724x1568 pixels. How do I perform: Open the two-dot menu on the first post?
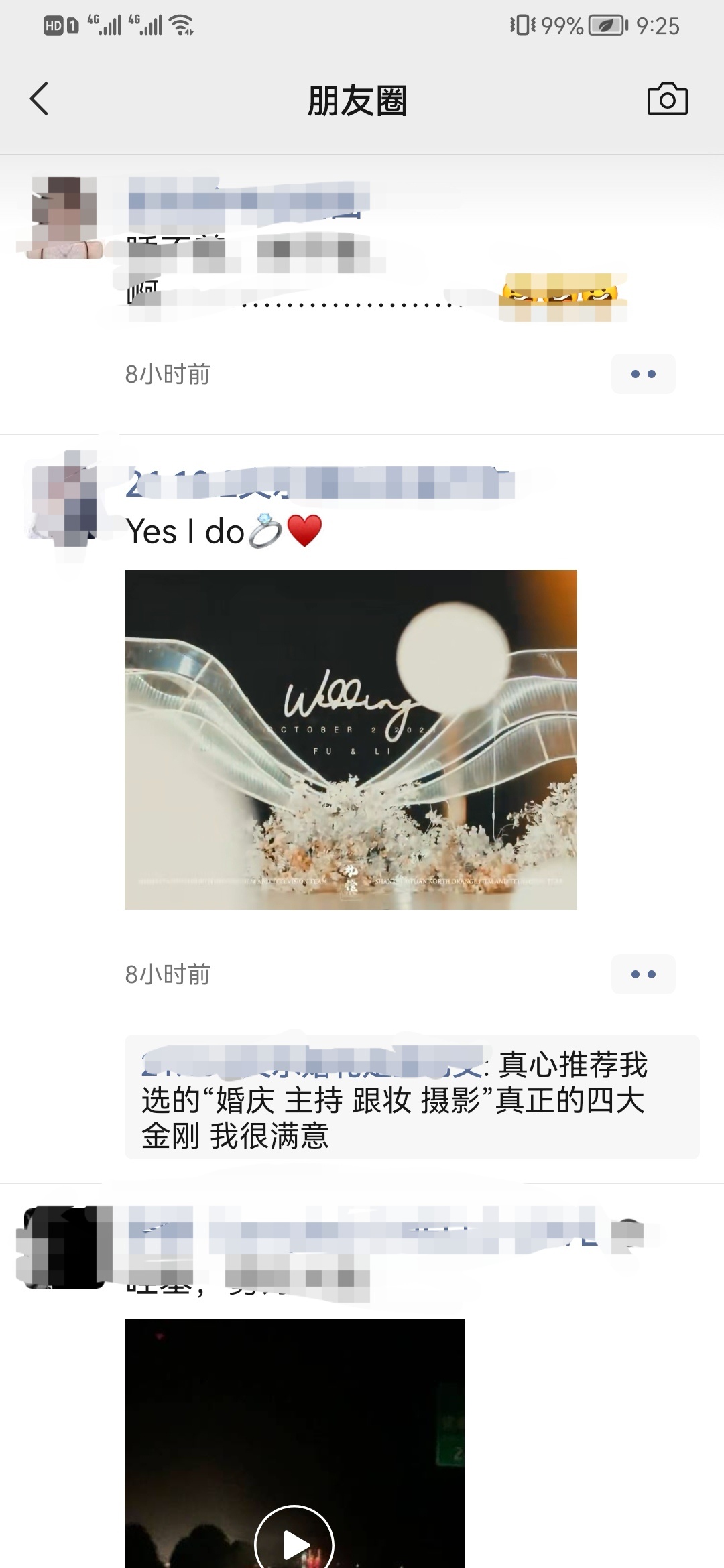point(643,374)
